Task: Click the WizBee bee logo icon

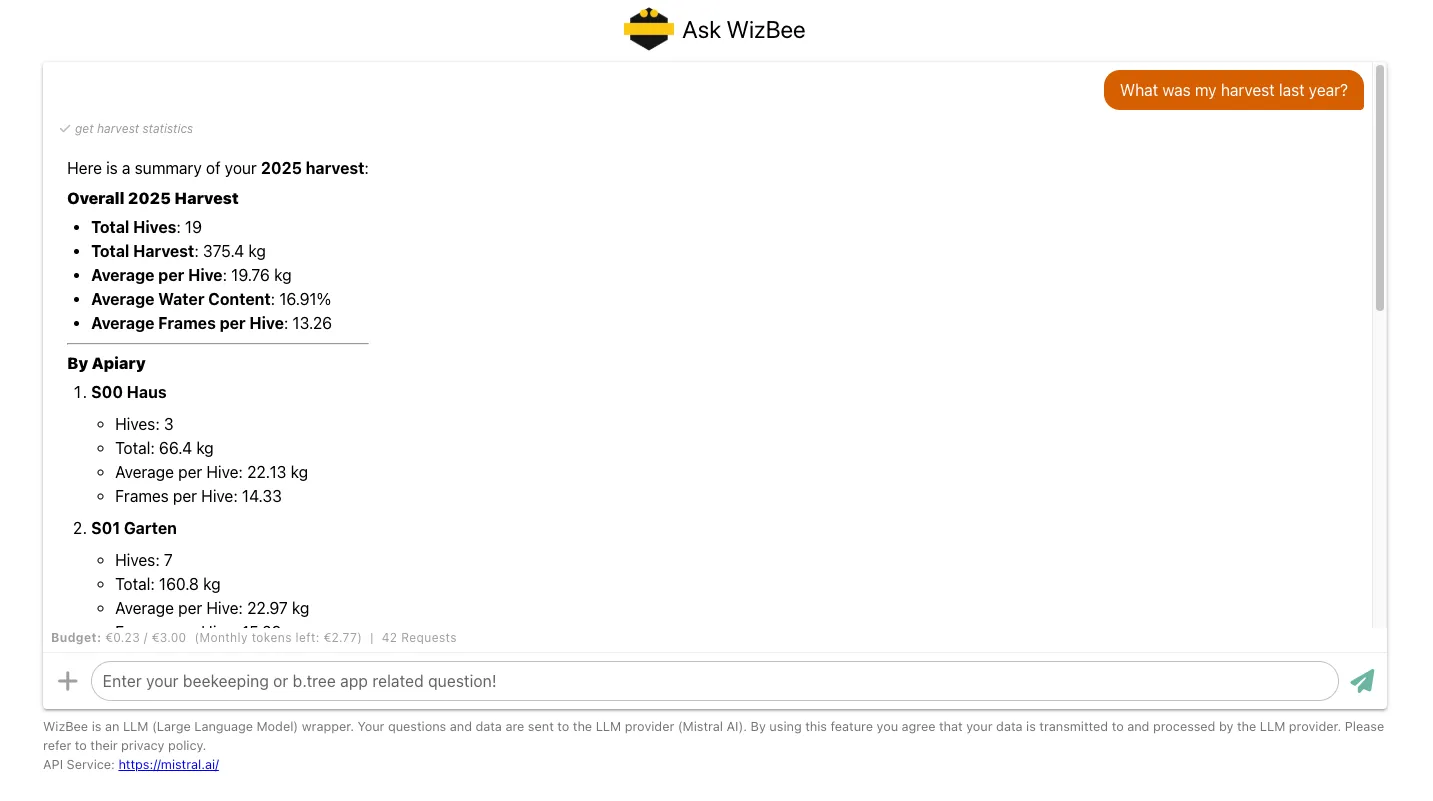Action: 648,29
